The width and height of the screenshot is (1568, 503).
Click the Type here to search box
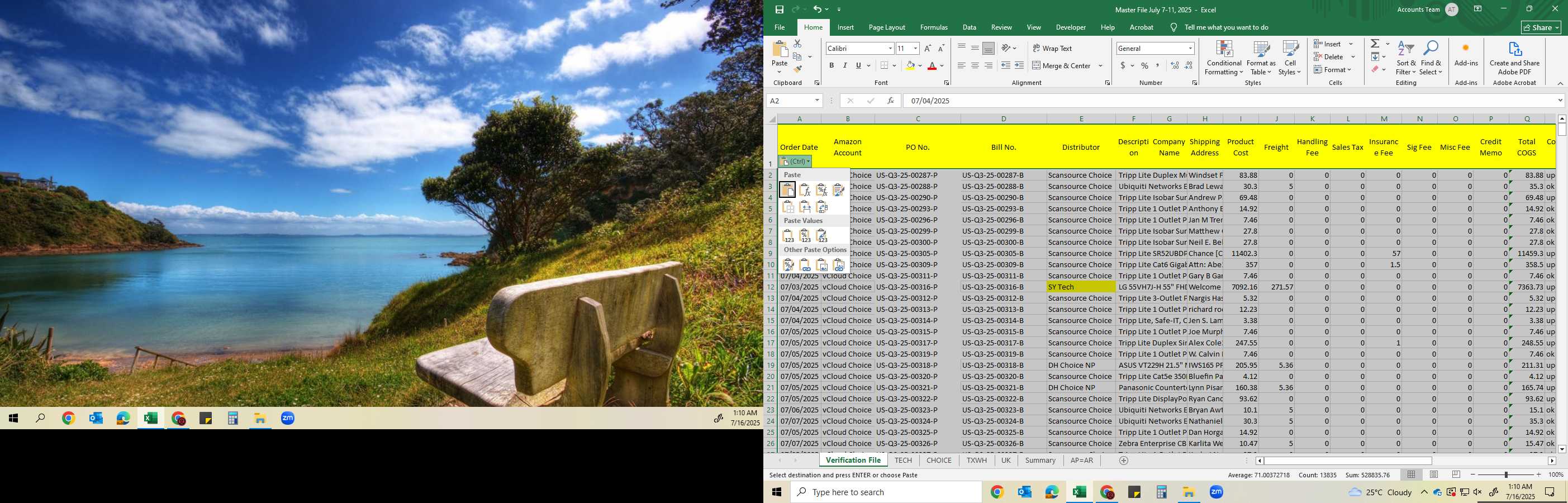tap(886, 492)
